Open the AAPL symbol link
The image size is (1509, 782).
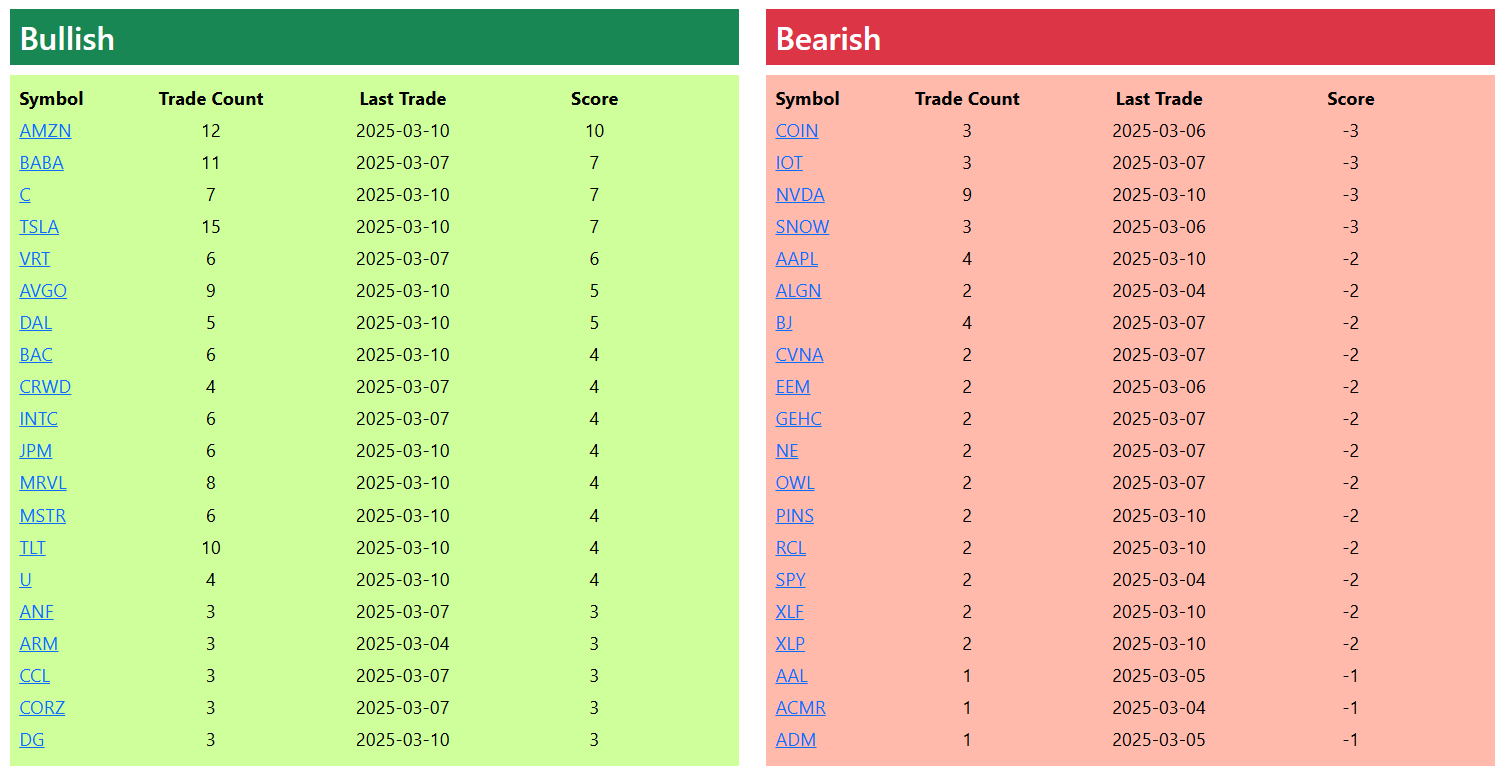(x=797, y=259)
